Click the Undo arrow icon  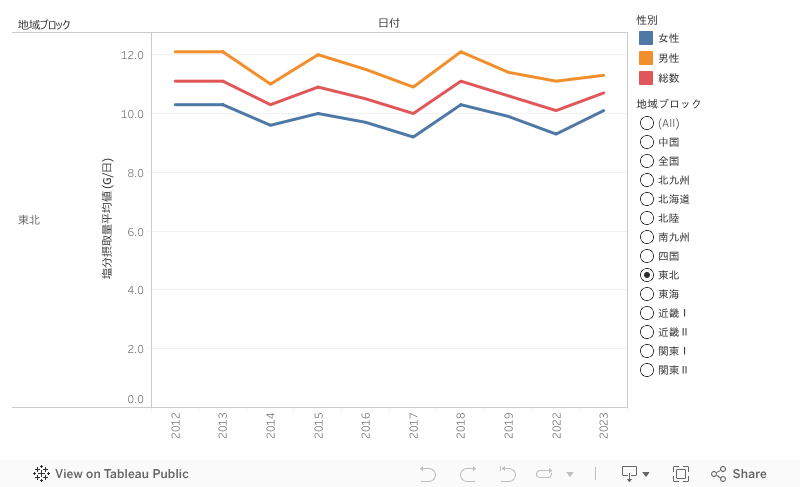[x=428, y=474]
